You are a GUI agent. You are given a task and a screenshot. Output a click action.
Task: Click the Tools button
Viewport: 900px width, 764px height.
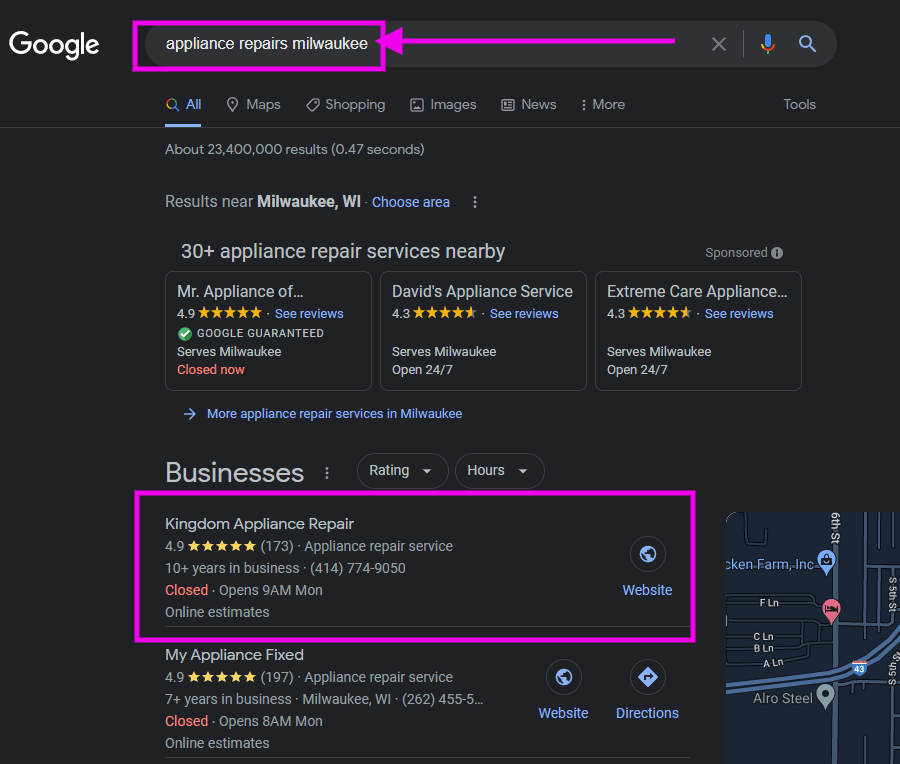pos(799,104)
